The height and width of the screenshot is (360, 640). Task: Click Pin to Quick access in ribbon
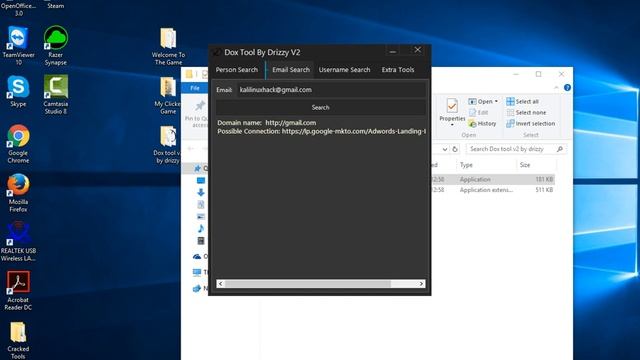(198, 113)
